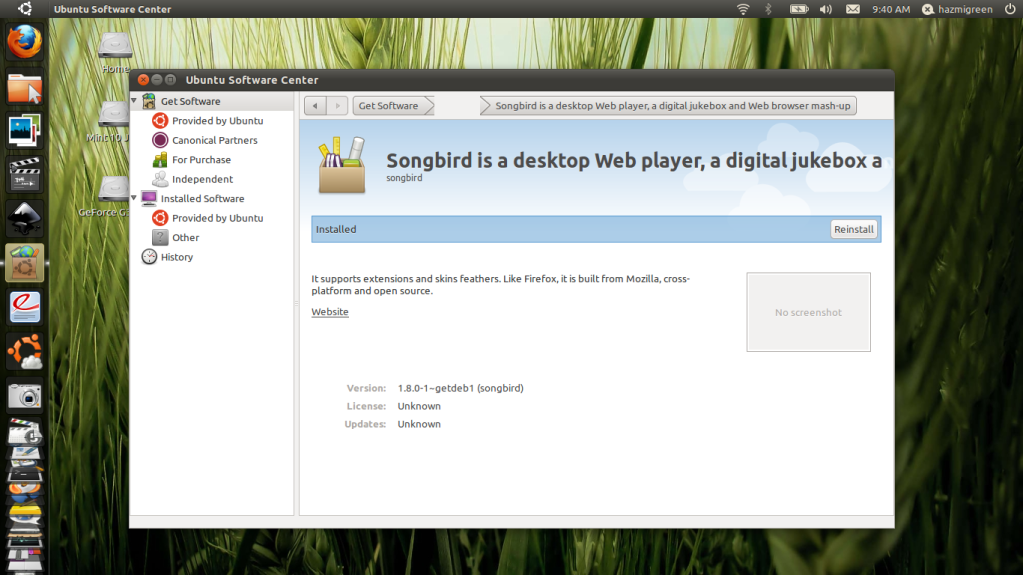This screenshot has height=575, width=1023.
Task: Click the 'songbird' package name subtitle
Action: coord(404,178)
